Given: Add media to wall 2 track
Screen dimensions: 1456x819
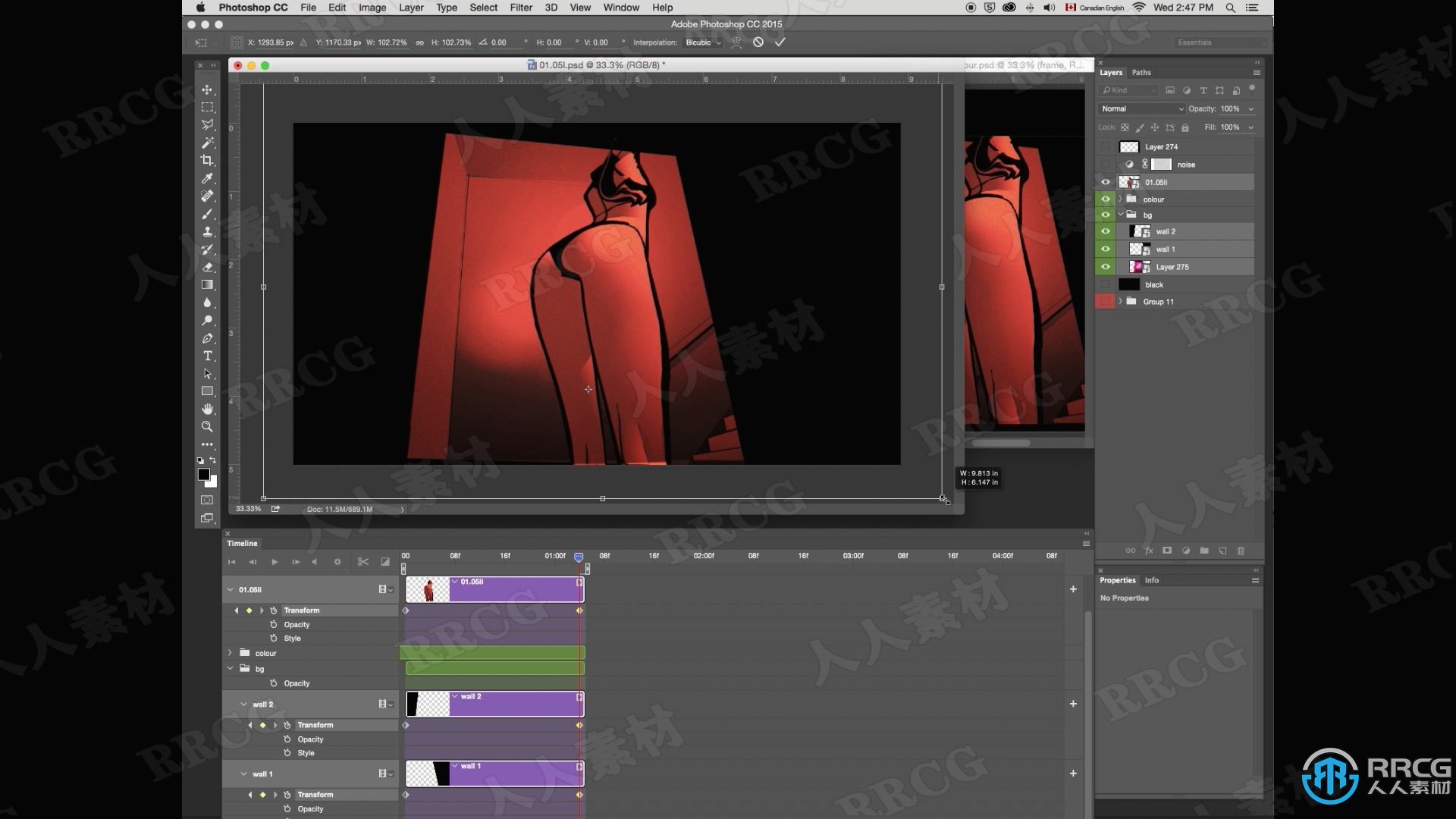Looking at the screenshot, I should 1073,704.
